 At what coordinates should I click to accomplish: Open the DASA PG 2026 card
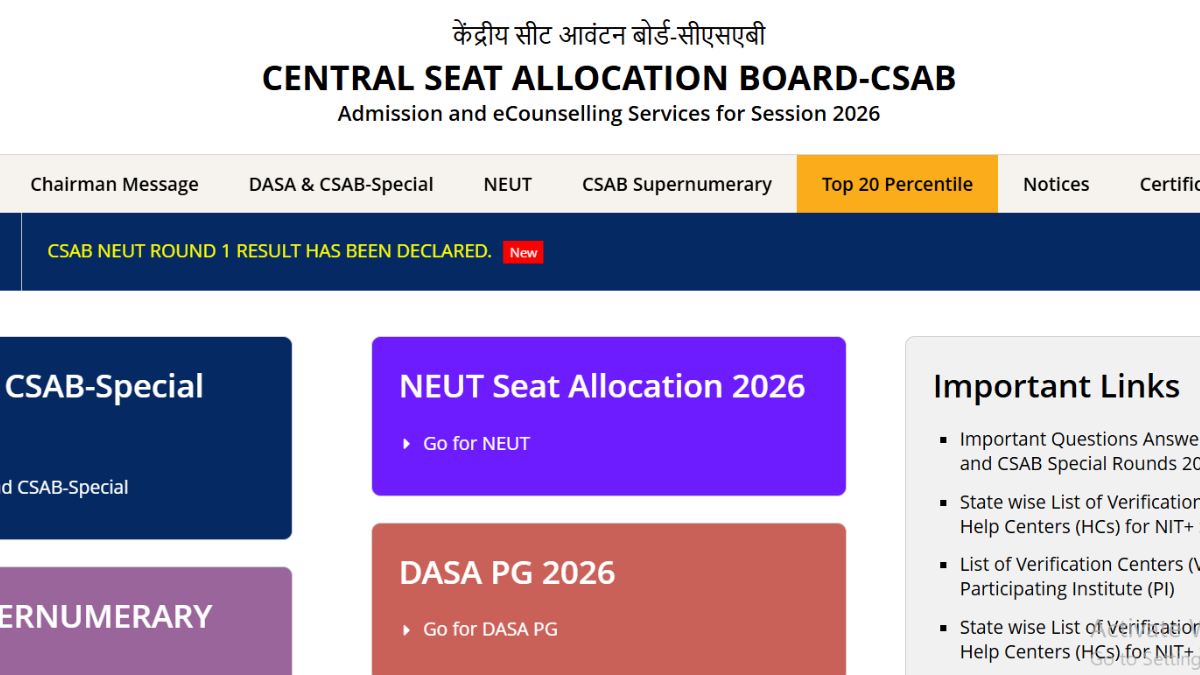coord(609,599)
